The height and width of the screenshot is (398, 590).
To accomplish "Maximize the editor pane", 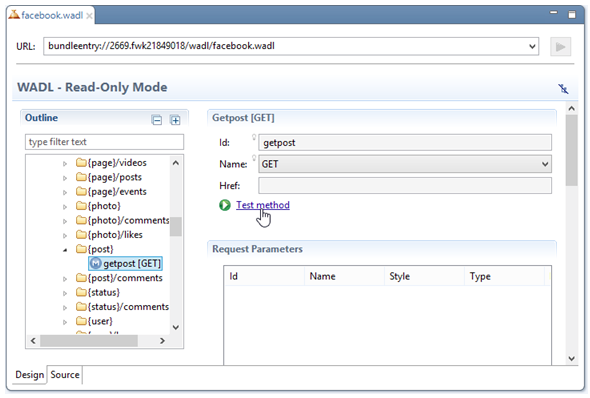I will point(572,15).
